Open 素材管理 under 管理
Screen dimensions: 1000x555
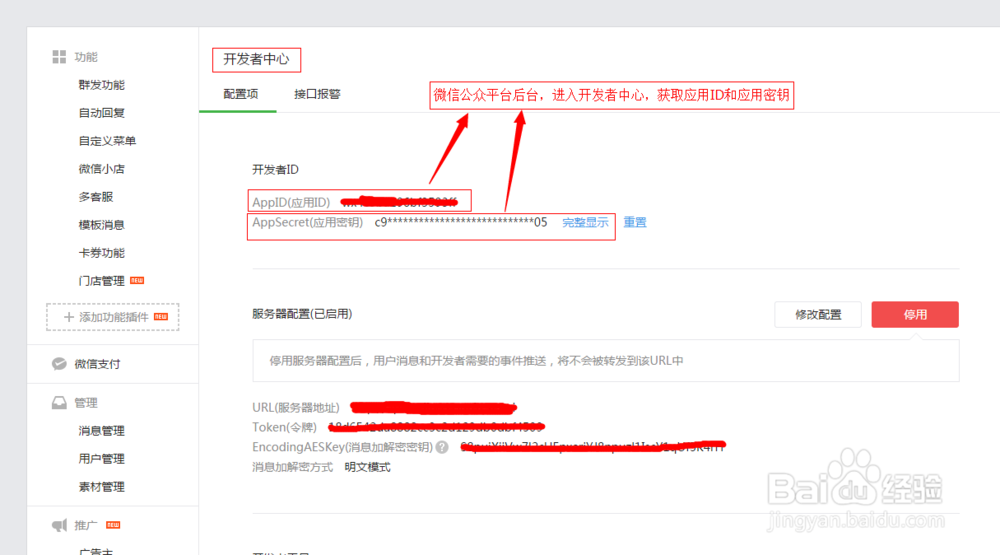click(101, 487)
